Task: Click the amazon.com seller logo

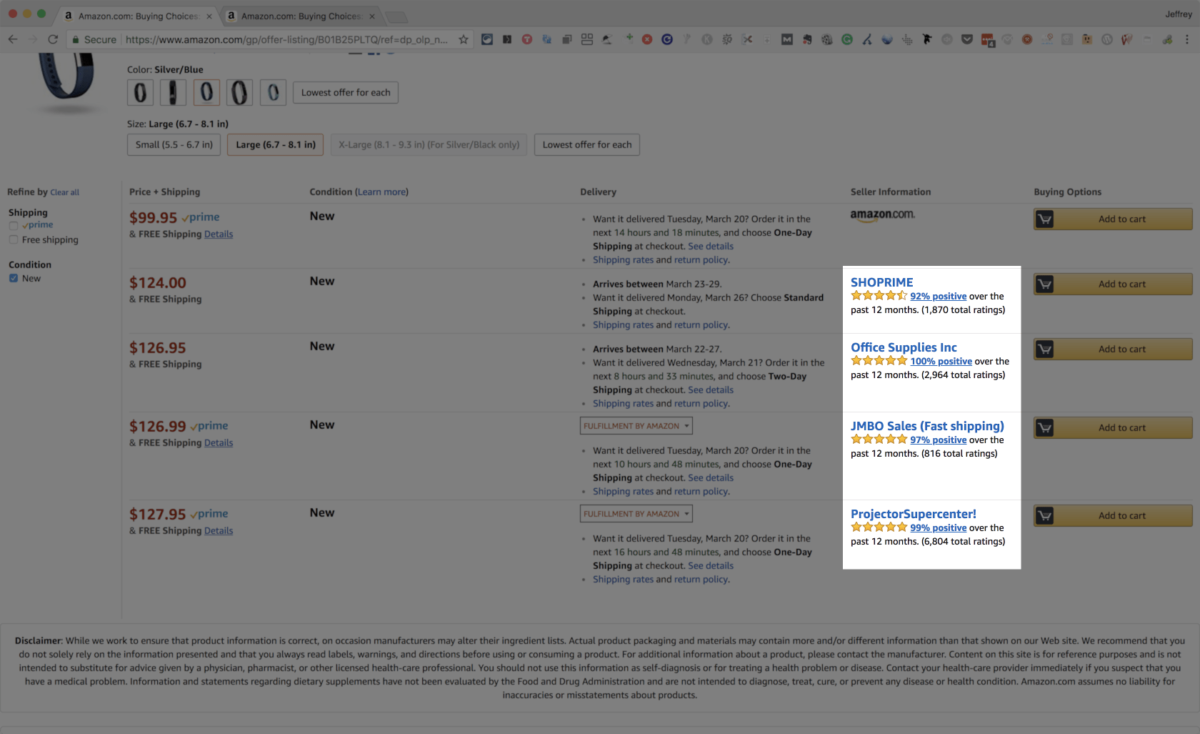Action: tap(882, 214)
